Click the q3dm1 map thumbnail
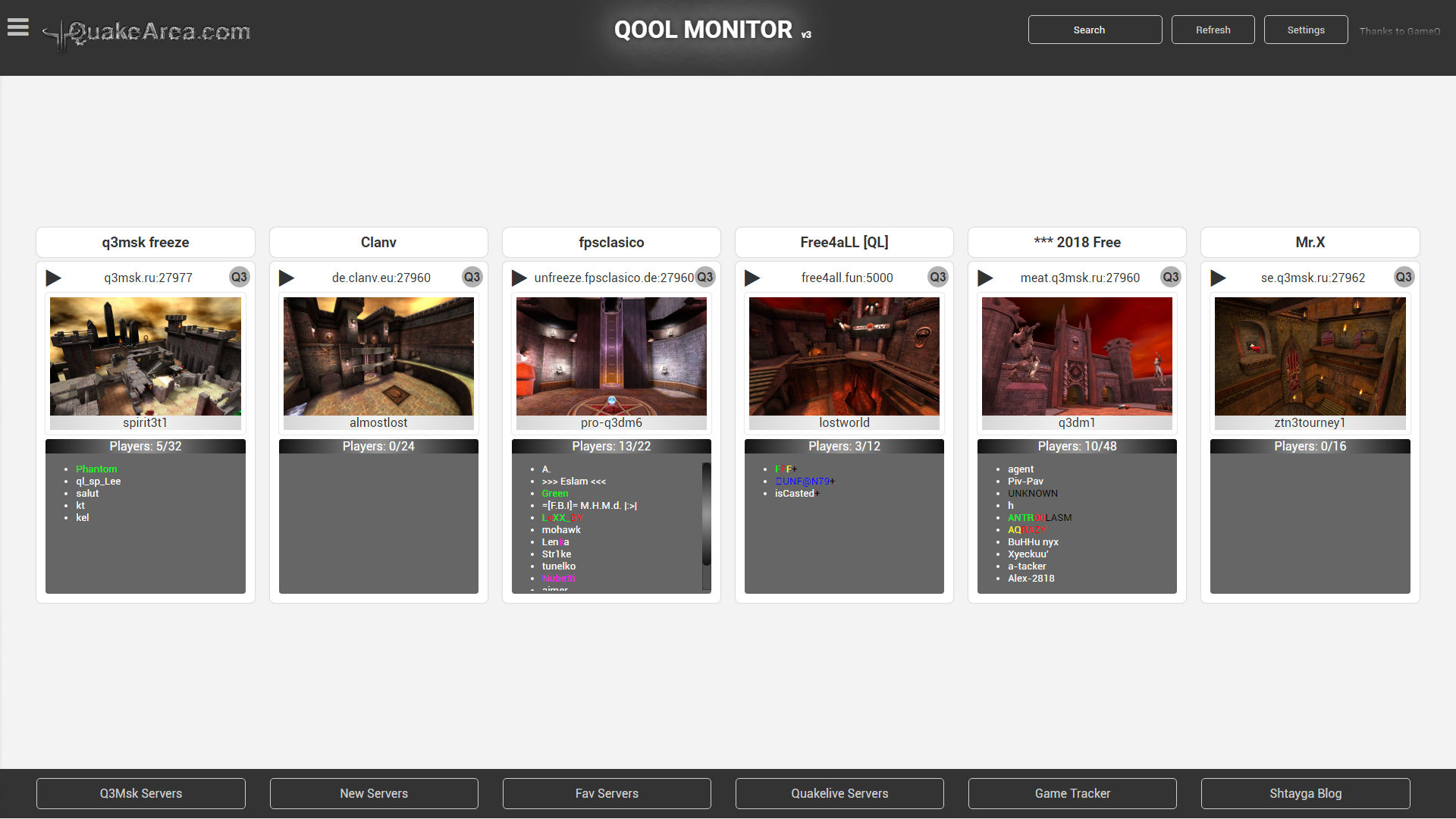The width and height of the screenshot is (1456, 819). 1077,356
